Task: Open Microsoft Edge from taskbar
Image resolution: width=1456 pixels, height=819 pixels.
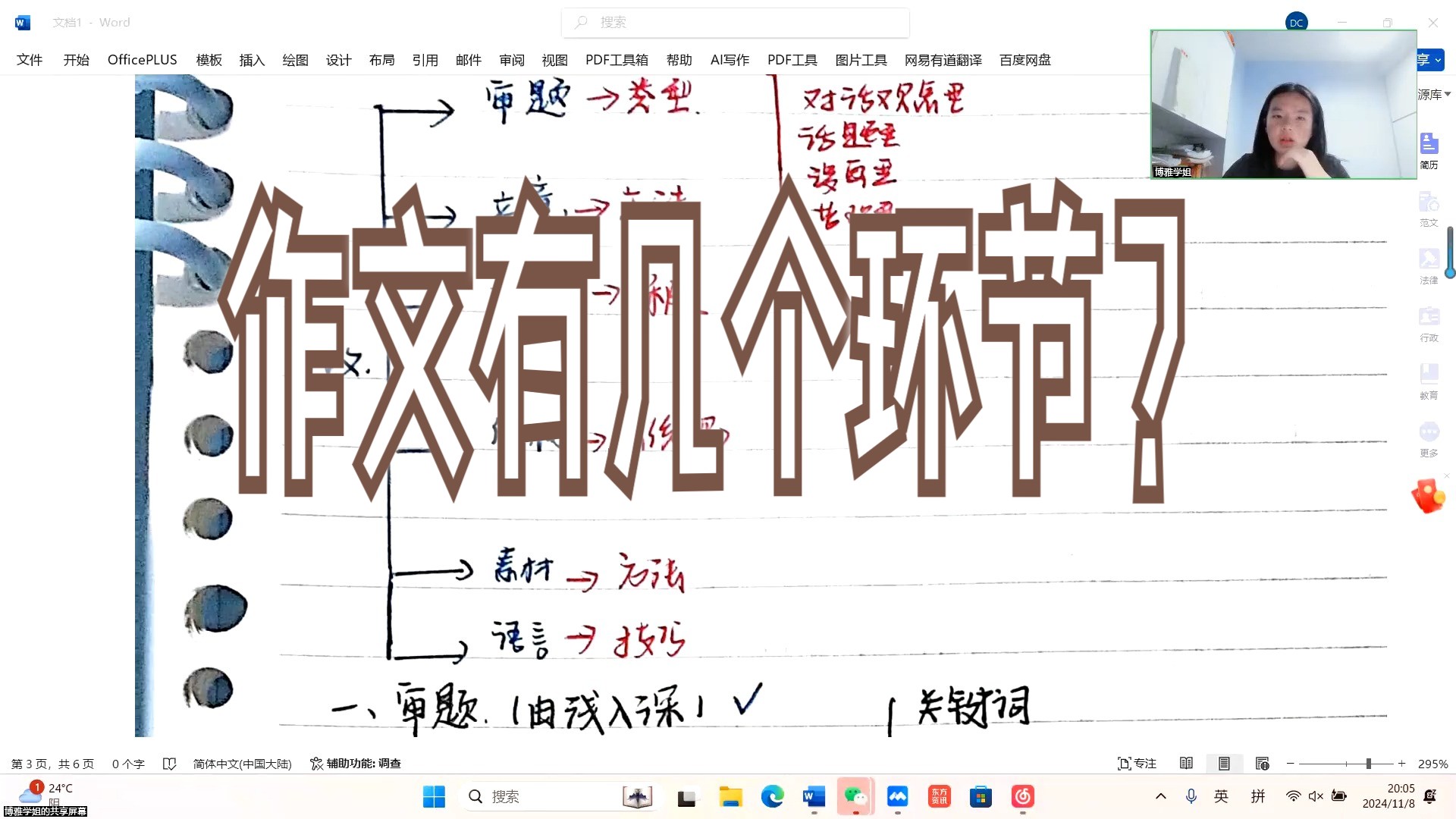Action: (x=772, y=796)
